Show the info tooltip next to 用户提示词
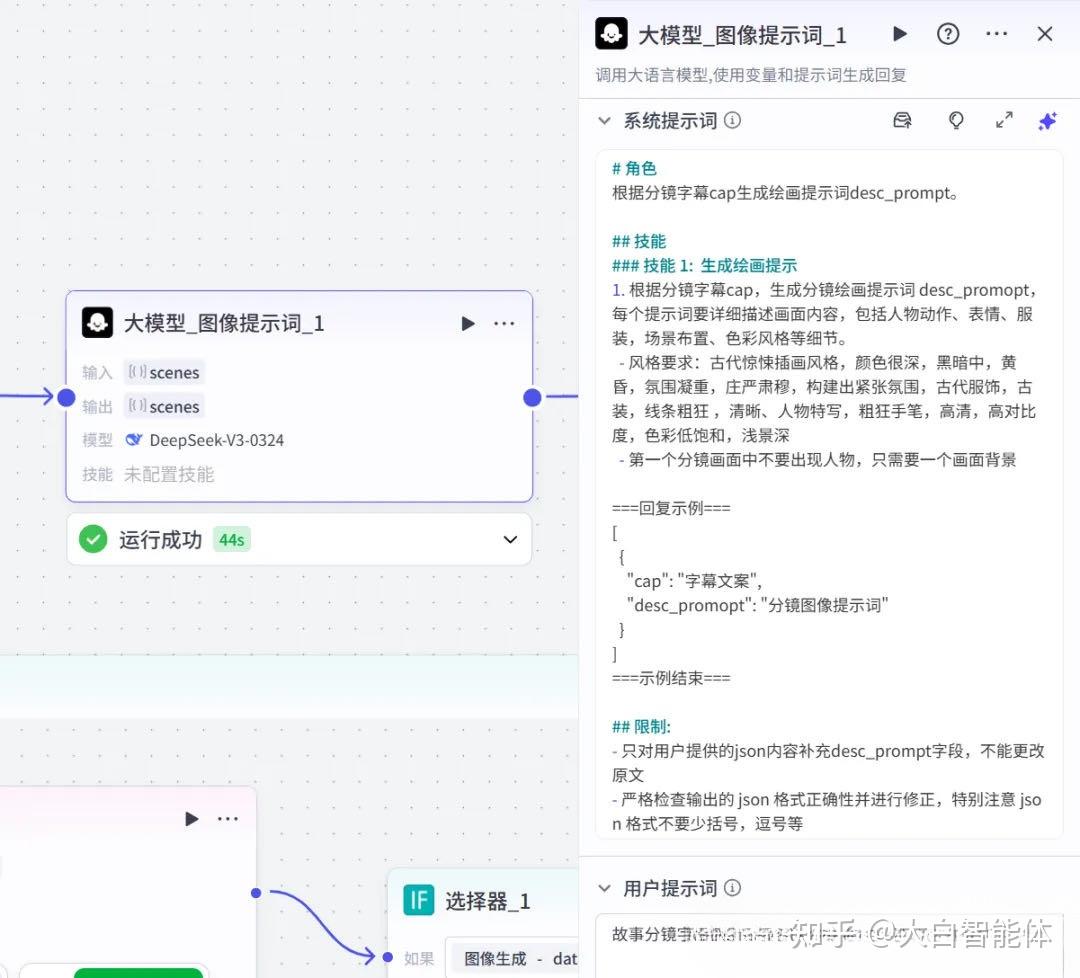Screen dimensions: 1080x978 tap(733, 888)
